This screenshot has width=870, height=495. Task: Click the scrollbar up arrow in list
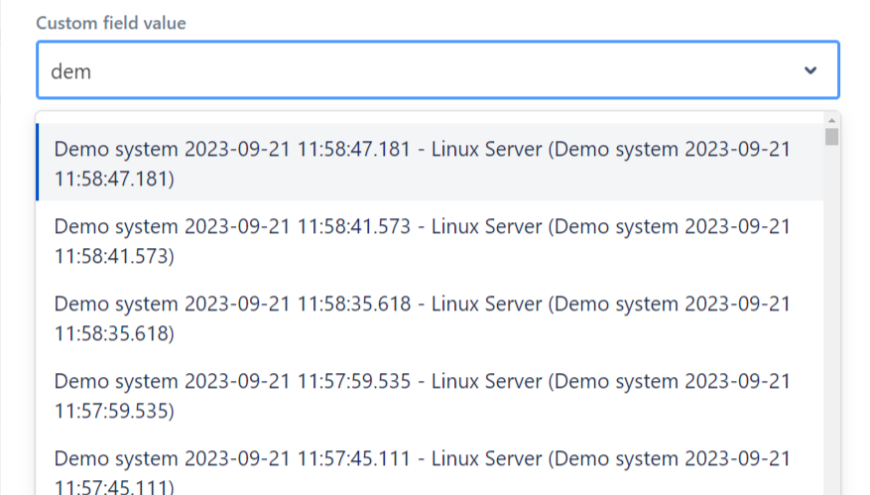point(832,118)
